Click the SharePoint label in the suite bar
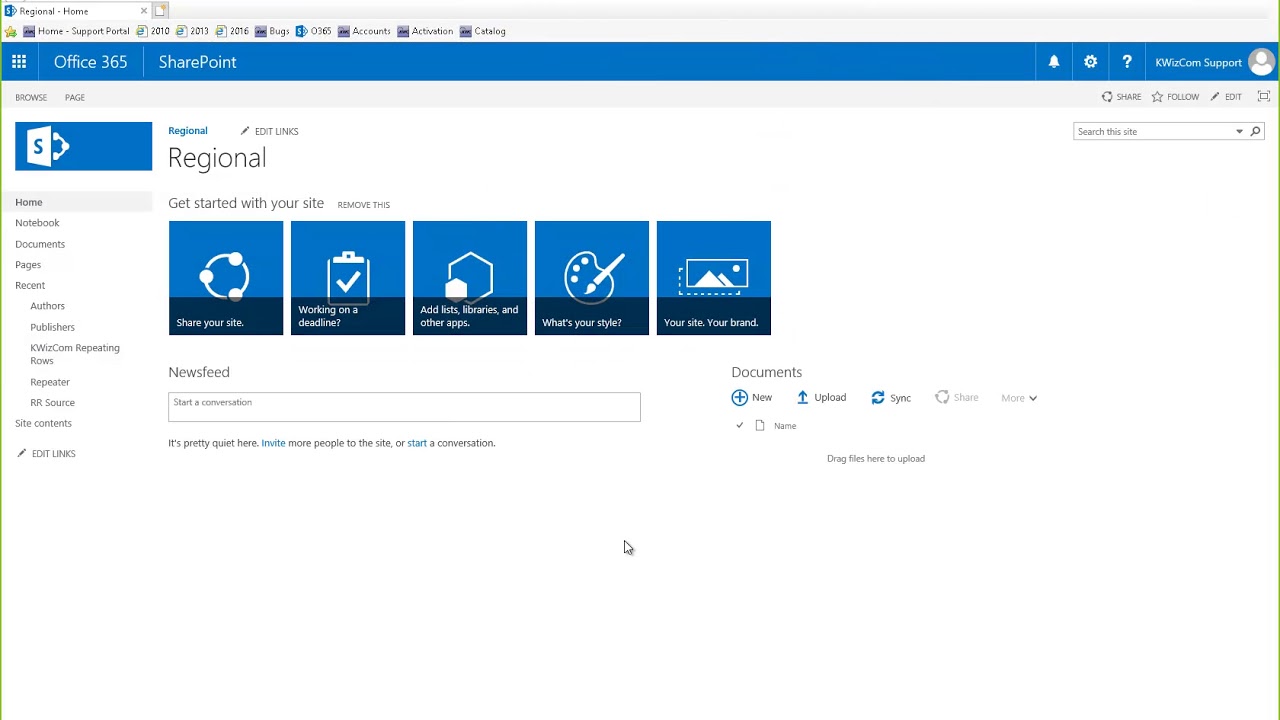 click(x=198, y=62)
